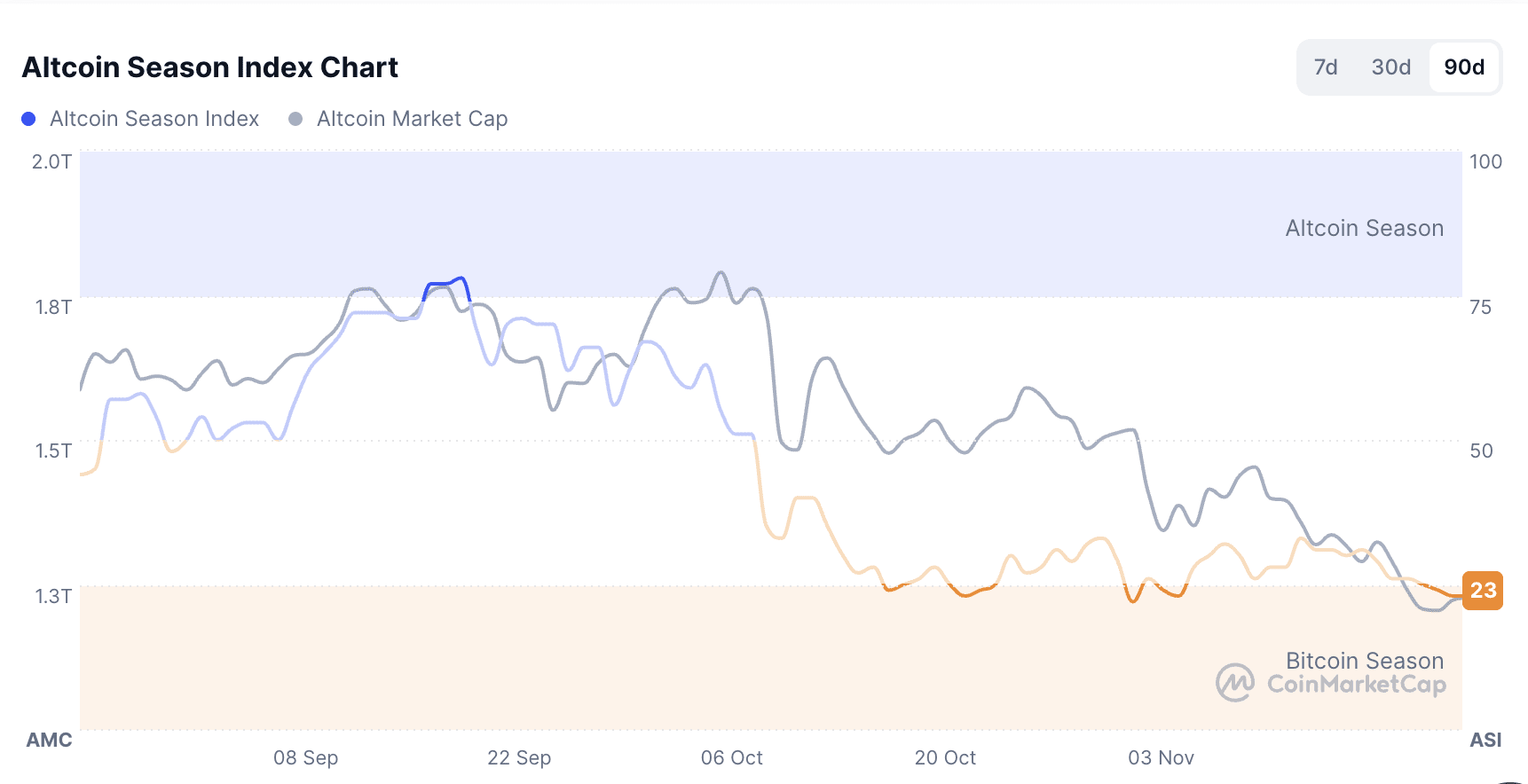The image size is (1528, 784).
Task: Choose the 90d time range
Action: point(1464,67)
